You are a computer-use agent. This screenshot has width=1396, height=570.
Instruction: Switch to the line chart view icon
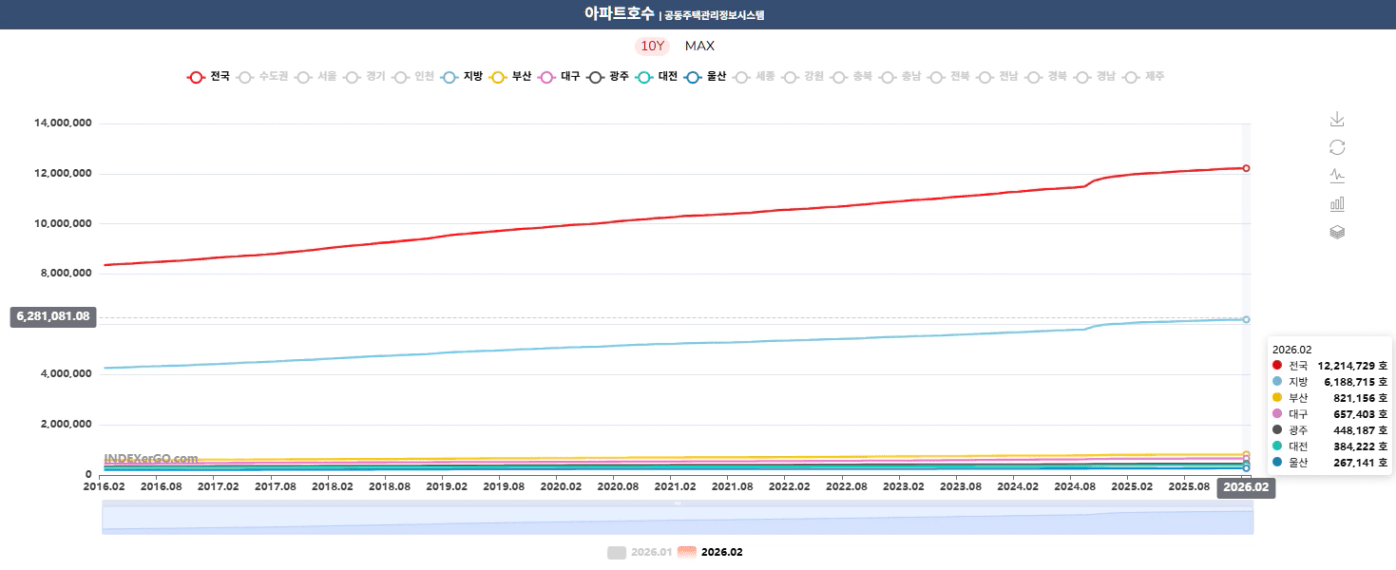pos(1337,176)
